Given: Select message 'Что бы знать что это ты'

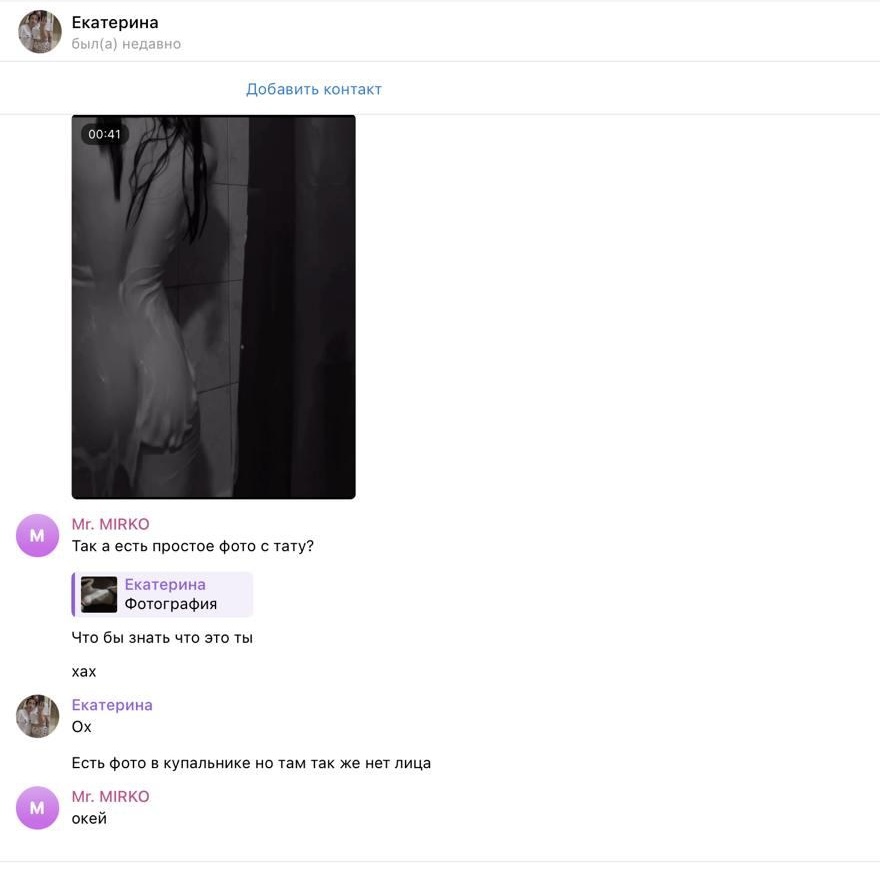Looking at the screenshot, I should coord(162,638).
